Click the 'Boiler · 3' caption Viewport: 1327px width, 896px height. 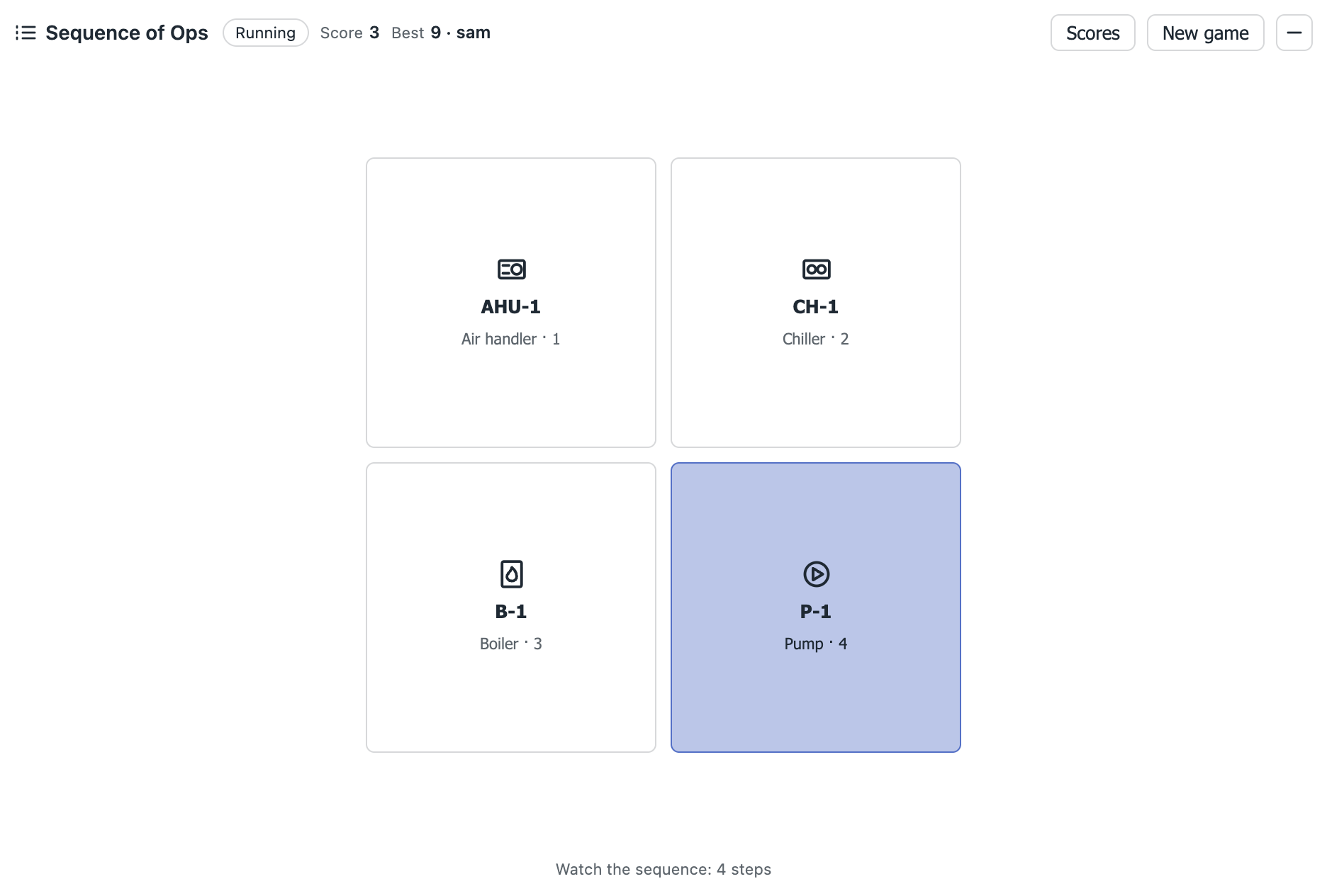(511, 644)
